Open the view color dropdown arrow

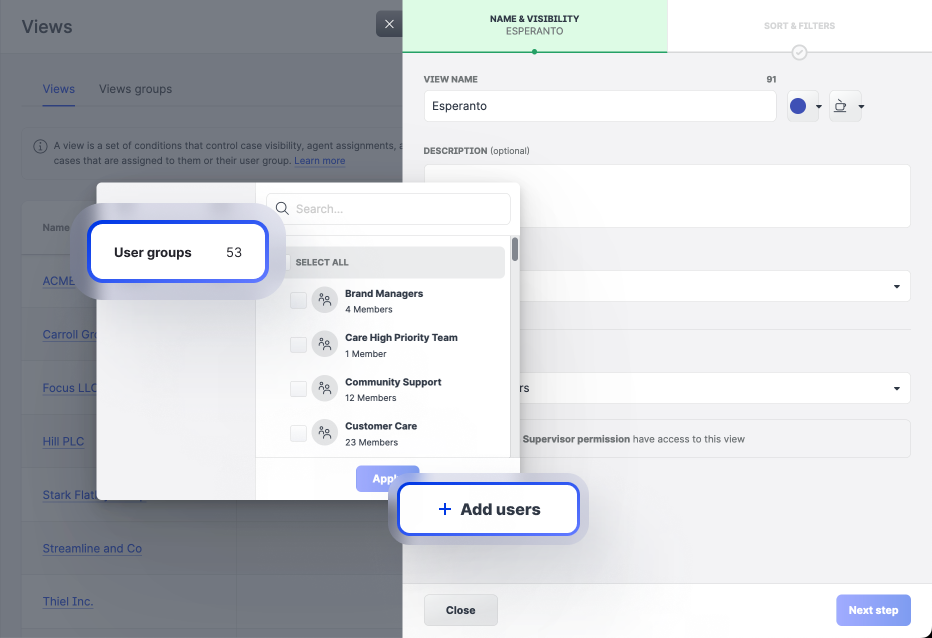click(819, 107)
